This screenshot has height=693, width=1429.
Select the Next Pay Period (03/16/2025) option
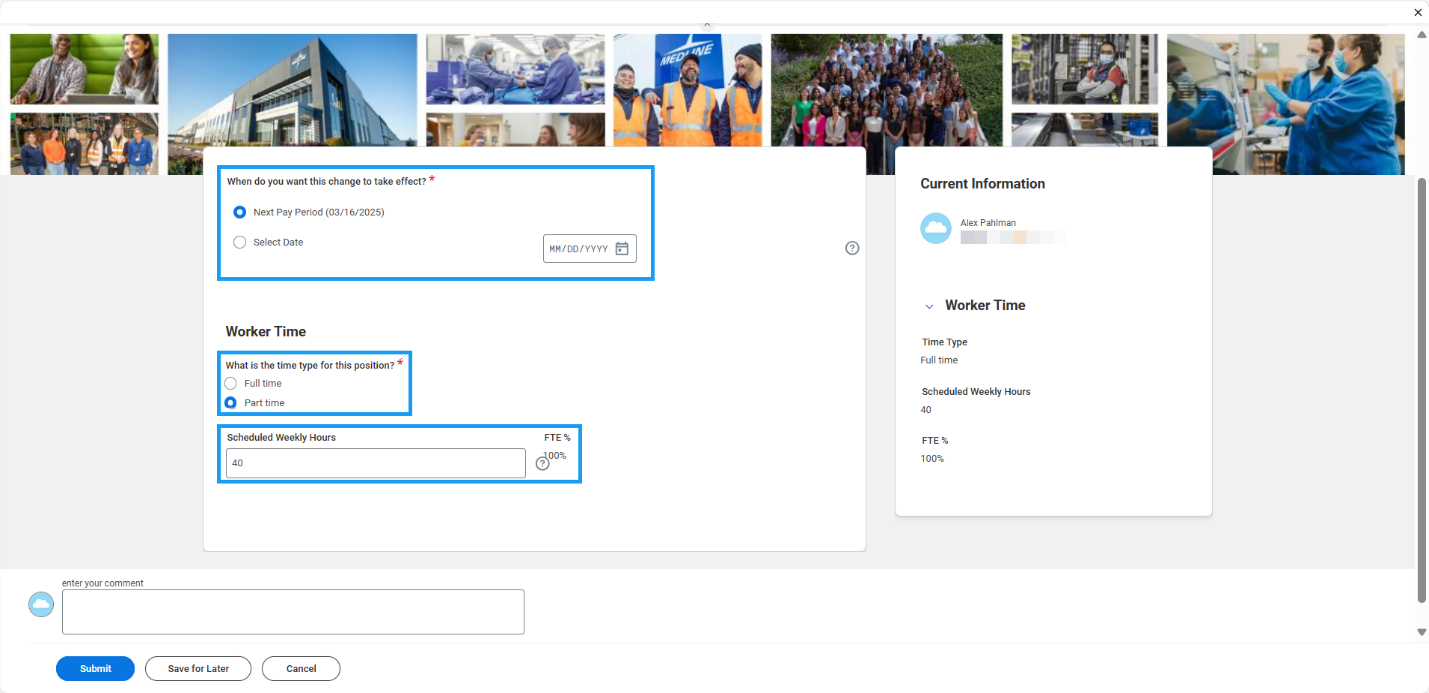coord(239,212)
